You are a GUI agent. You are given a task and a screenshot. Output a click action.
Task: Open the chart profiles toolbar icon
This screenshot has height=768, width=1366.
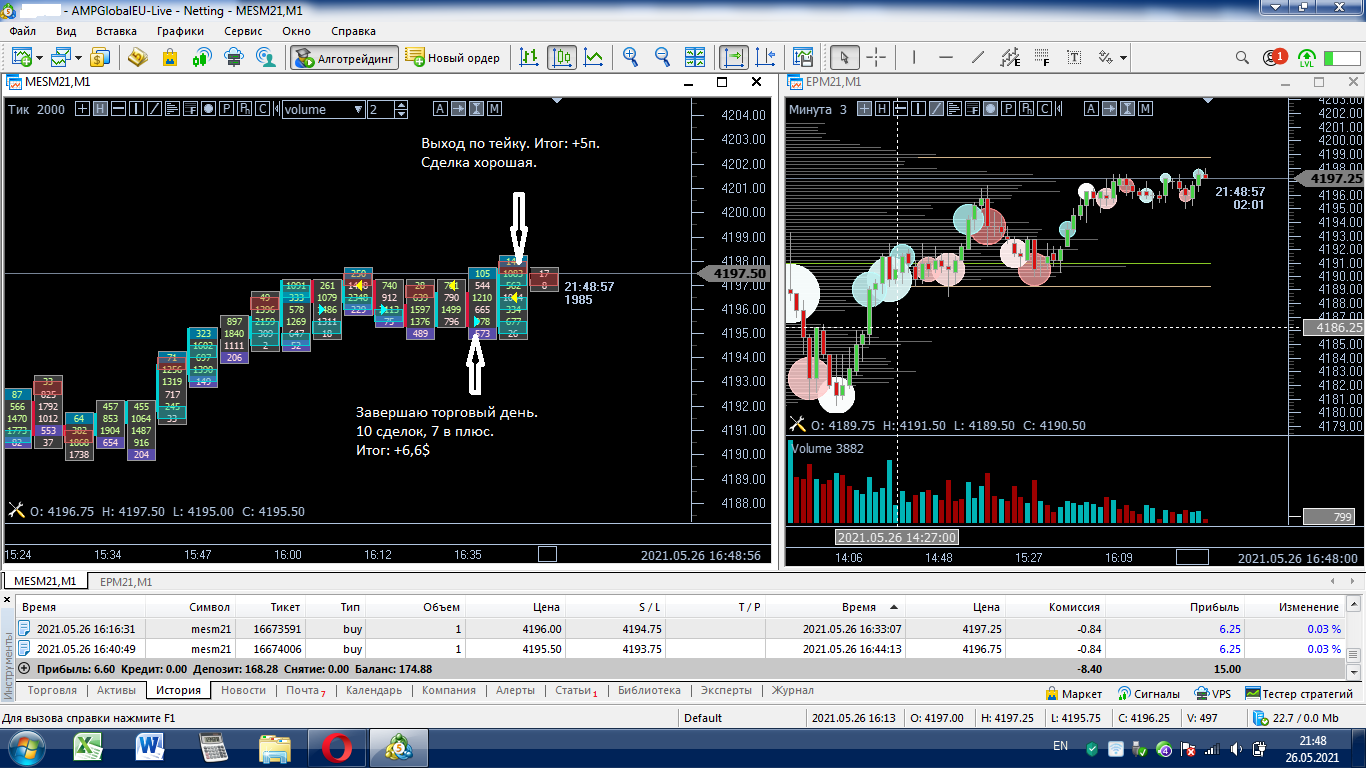pyautogui.click(x=62, y=57)
